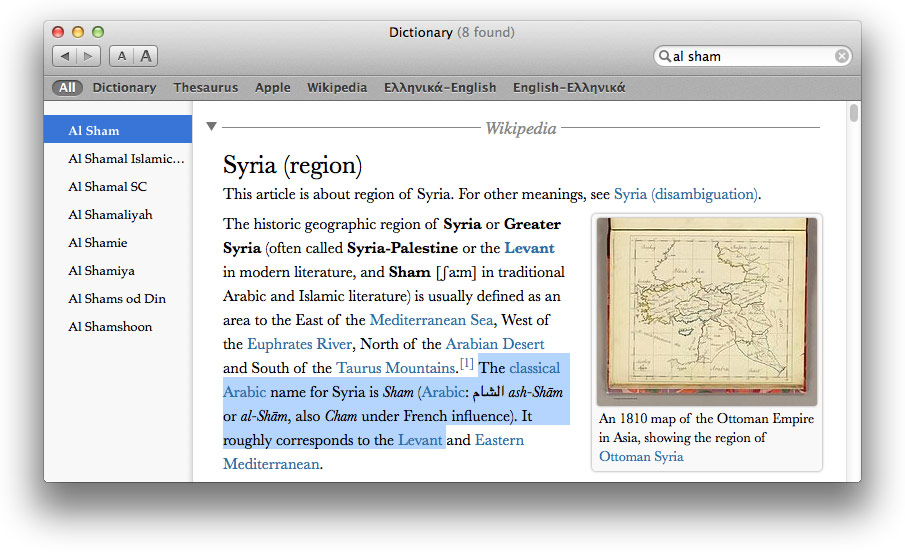Switch to the Ελληνικά-English tab

[x=440, y=87]
